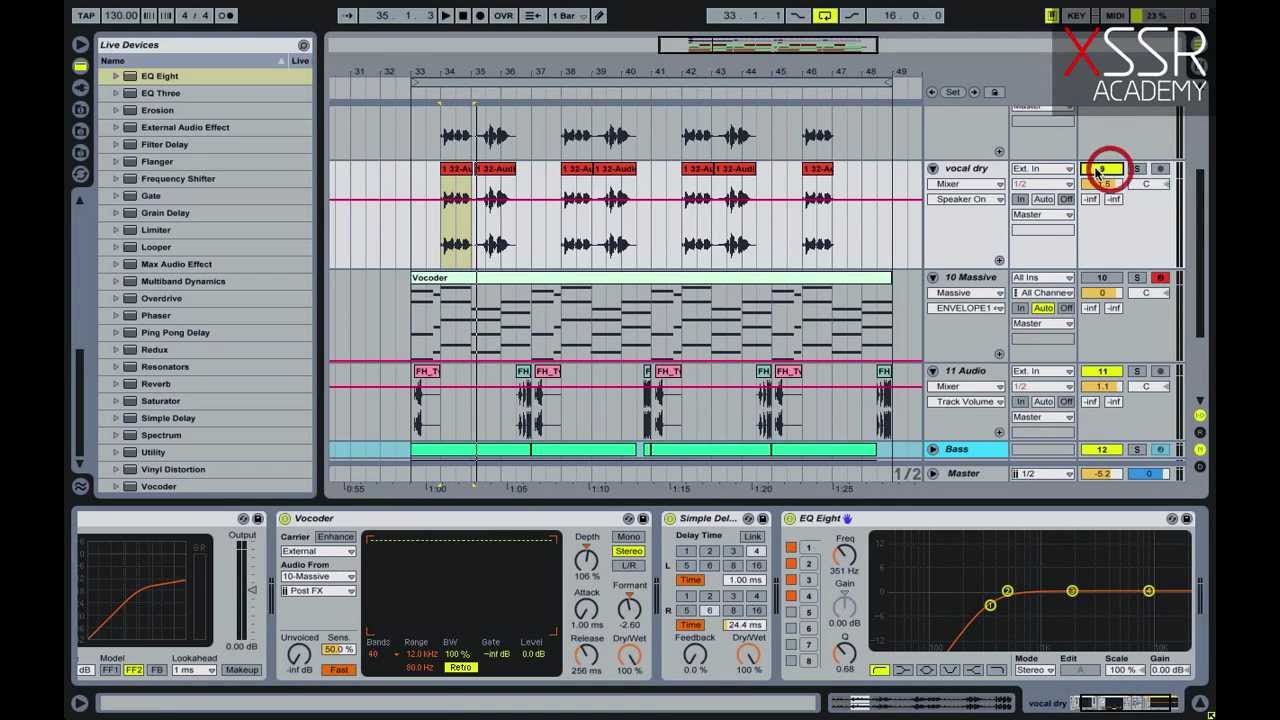Toggle the arrangement Loop switch
1280x720 pixels.
824,15
